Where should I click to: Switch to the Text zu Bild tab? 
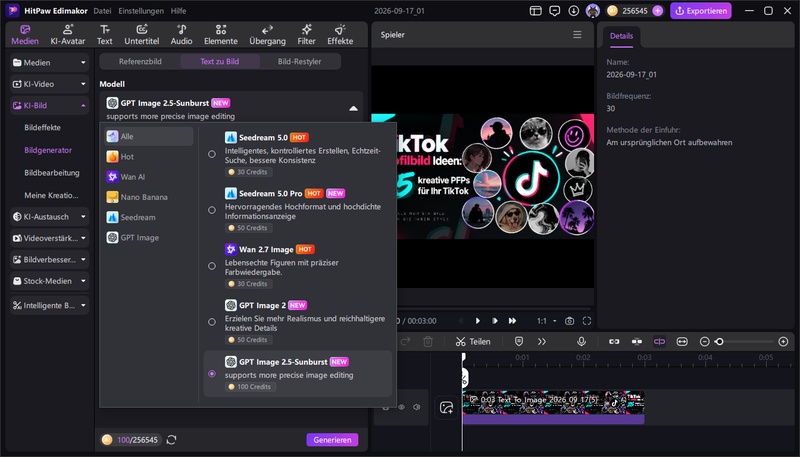point(220,61)
